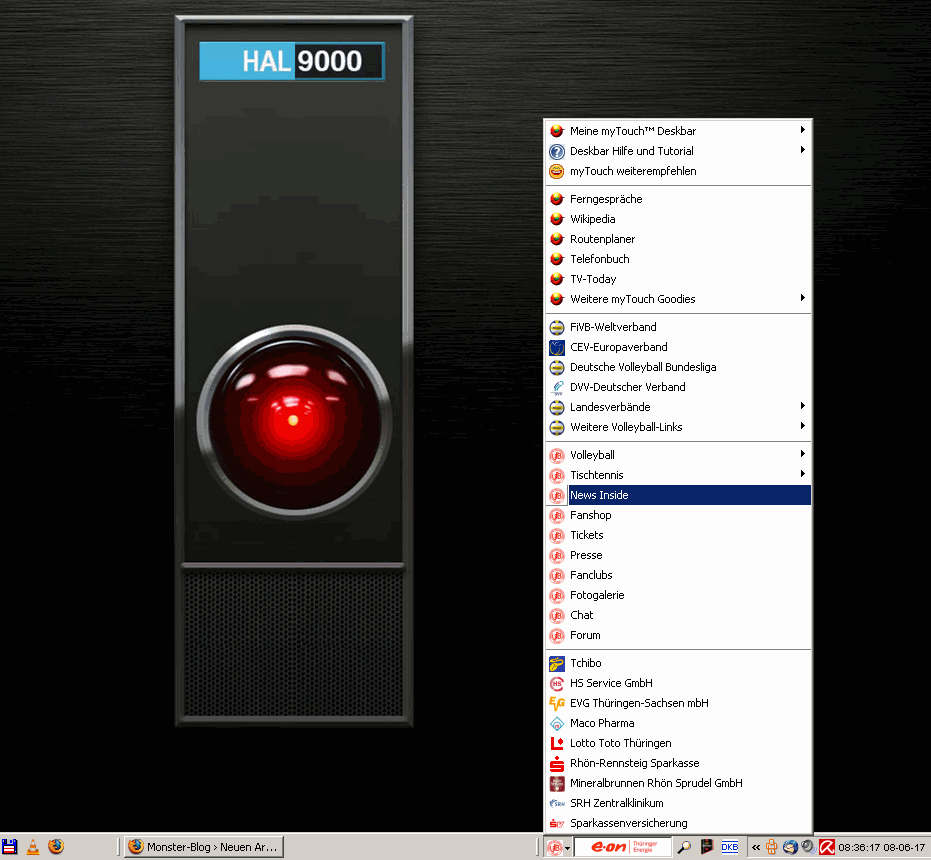931x860 pixels.
Task: Open Deskbar Hilfe und Tutorial entry
Action: 678,151
